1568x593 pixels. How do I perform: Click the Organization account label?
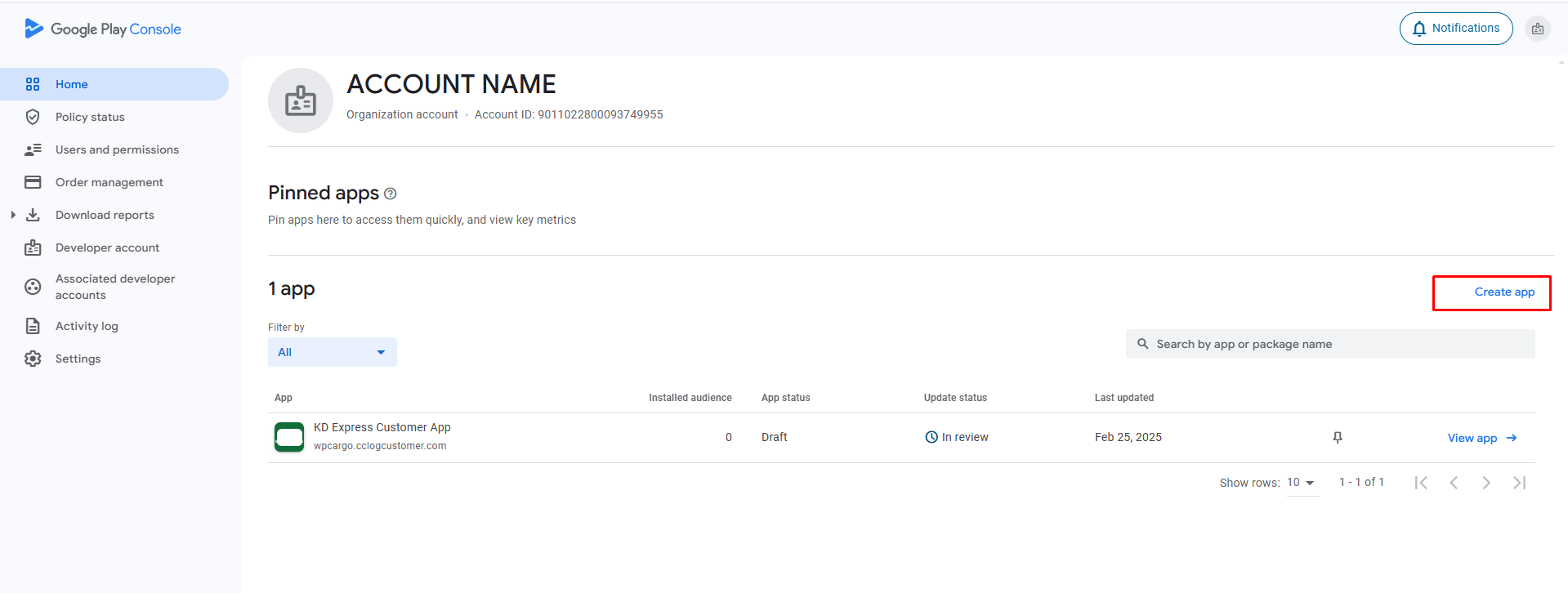[x=402, y=114]
